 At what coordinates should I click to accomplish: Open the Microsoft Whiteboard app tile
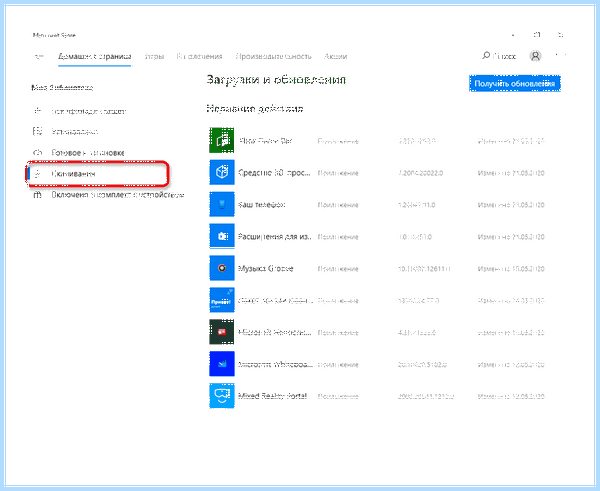[222, 364]
